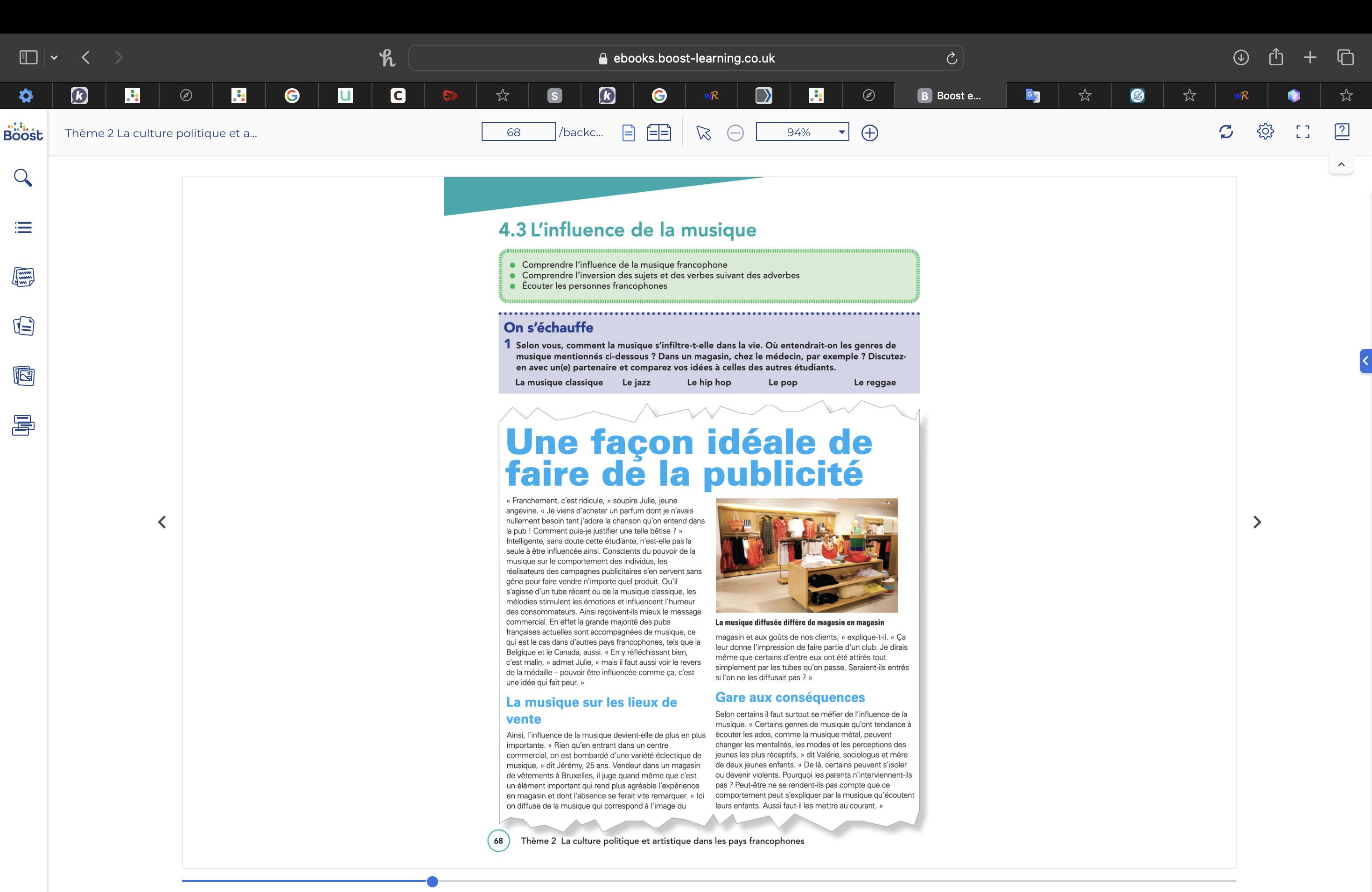Click the page number 68 circle in the footer
1372x892 pixels.
(499, 841)
